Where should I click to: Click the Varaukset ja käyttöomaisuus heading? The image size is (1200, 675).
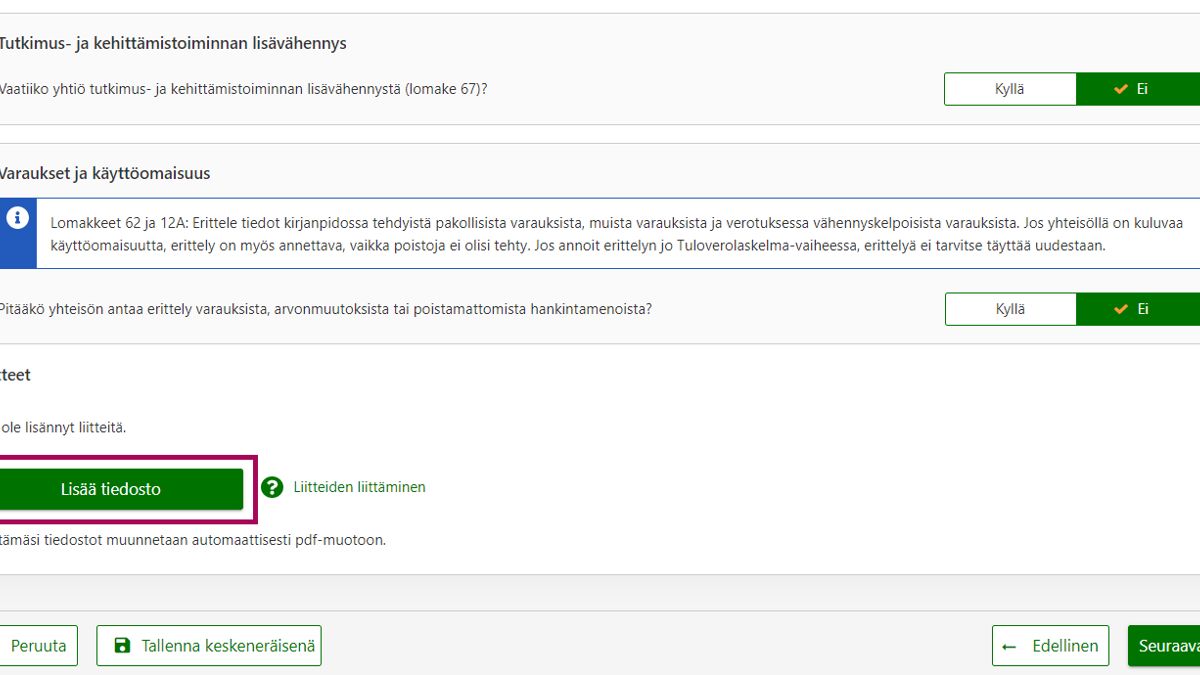105,173
